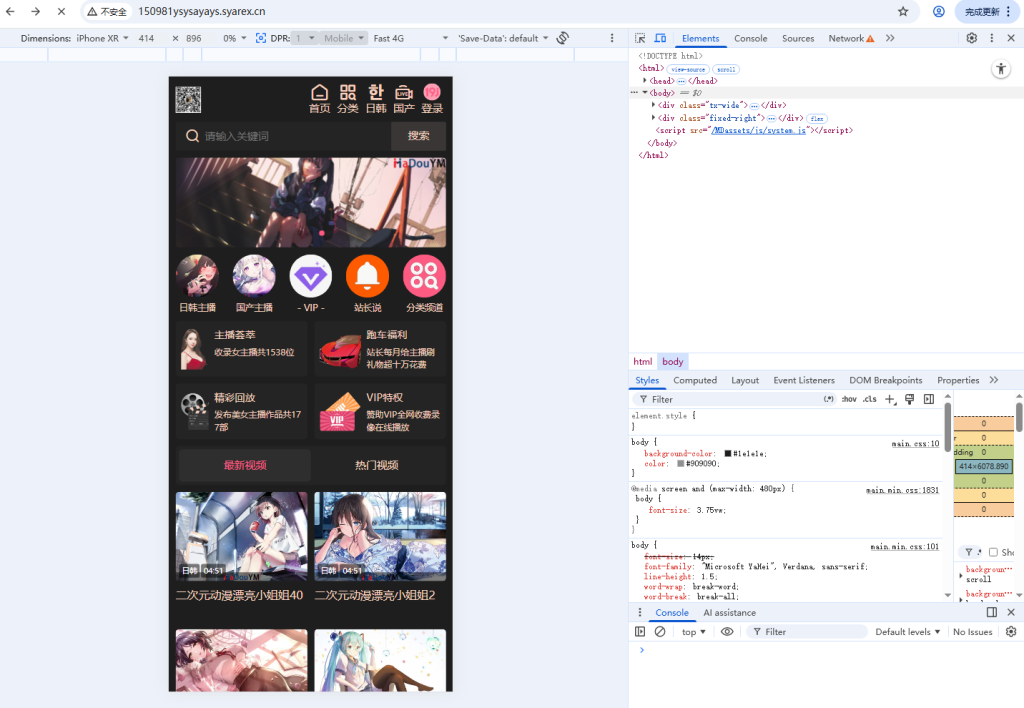Create live expression eye icon
1024x708 pixels.
727,632
